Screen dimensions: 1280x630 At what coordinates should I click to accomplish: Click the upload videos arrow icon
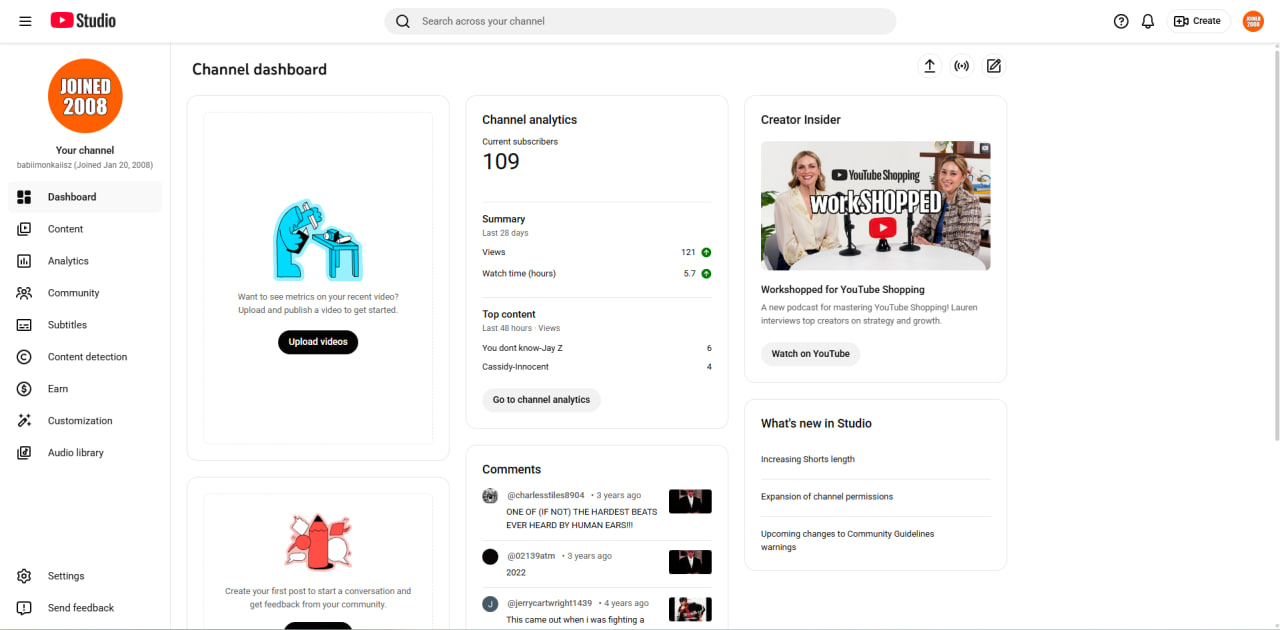(930, 66)
